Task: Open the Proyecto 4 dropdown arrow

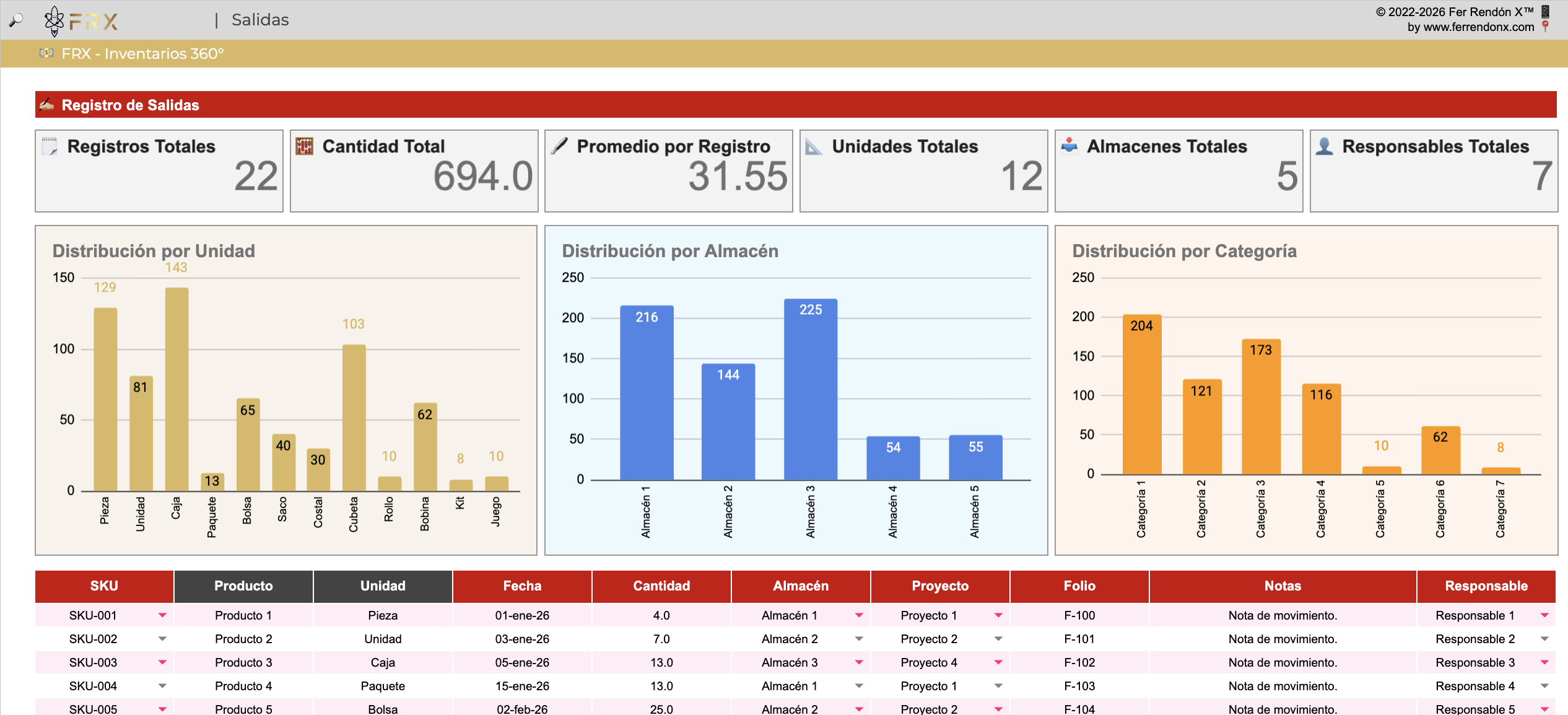Action: [x=998, y=662]
